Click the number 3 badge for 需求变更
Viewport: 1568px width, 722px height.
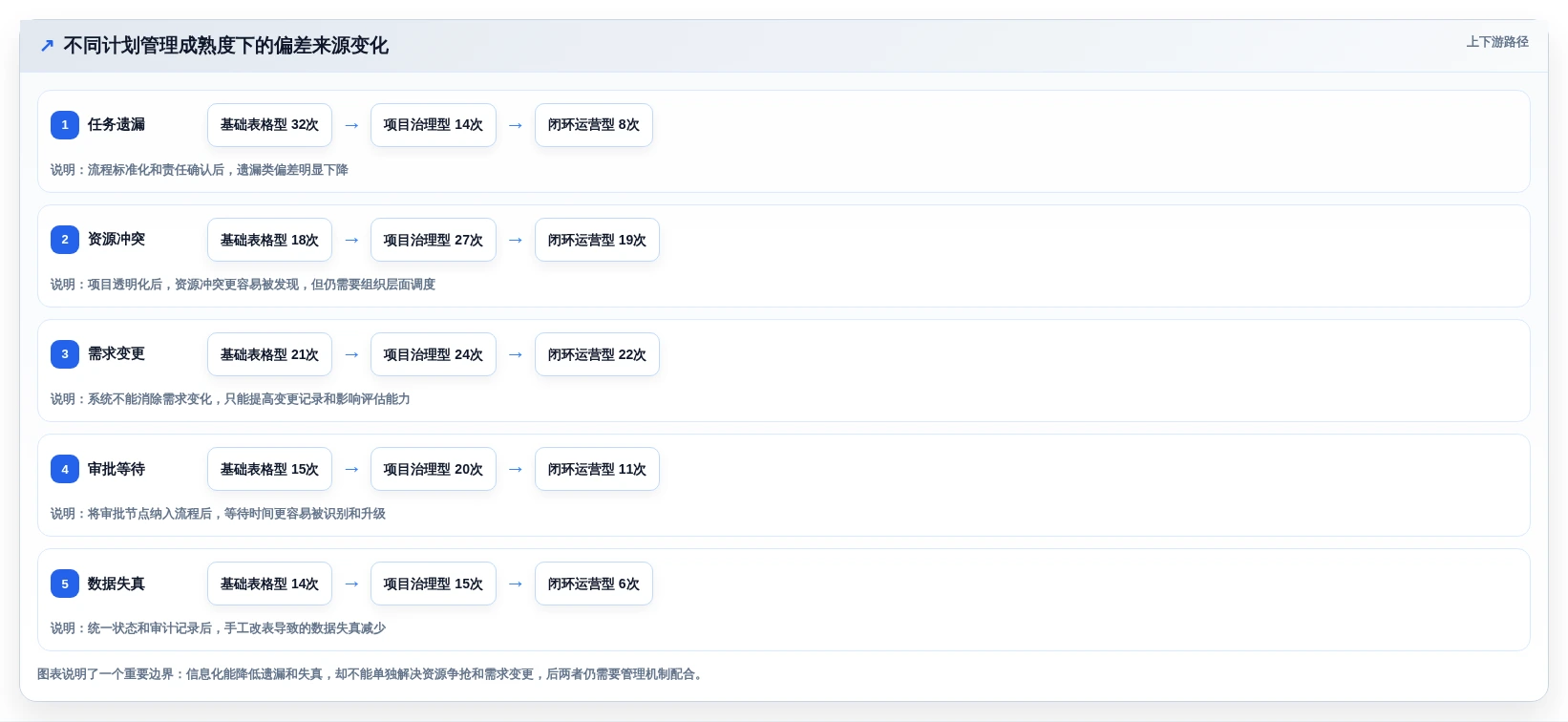[x=65, y=354]
